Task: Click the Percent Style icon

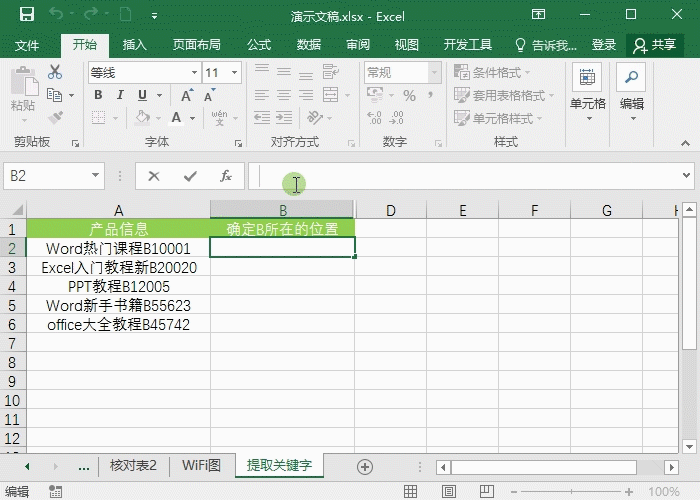Action: click(409, 95)
